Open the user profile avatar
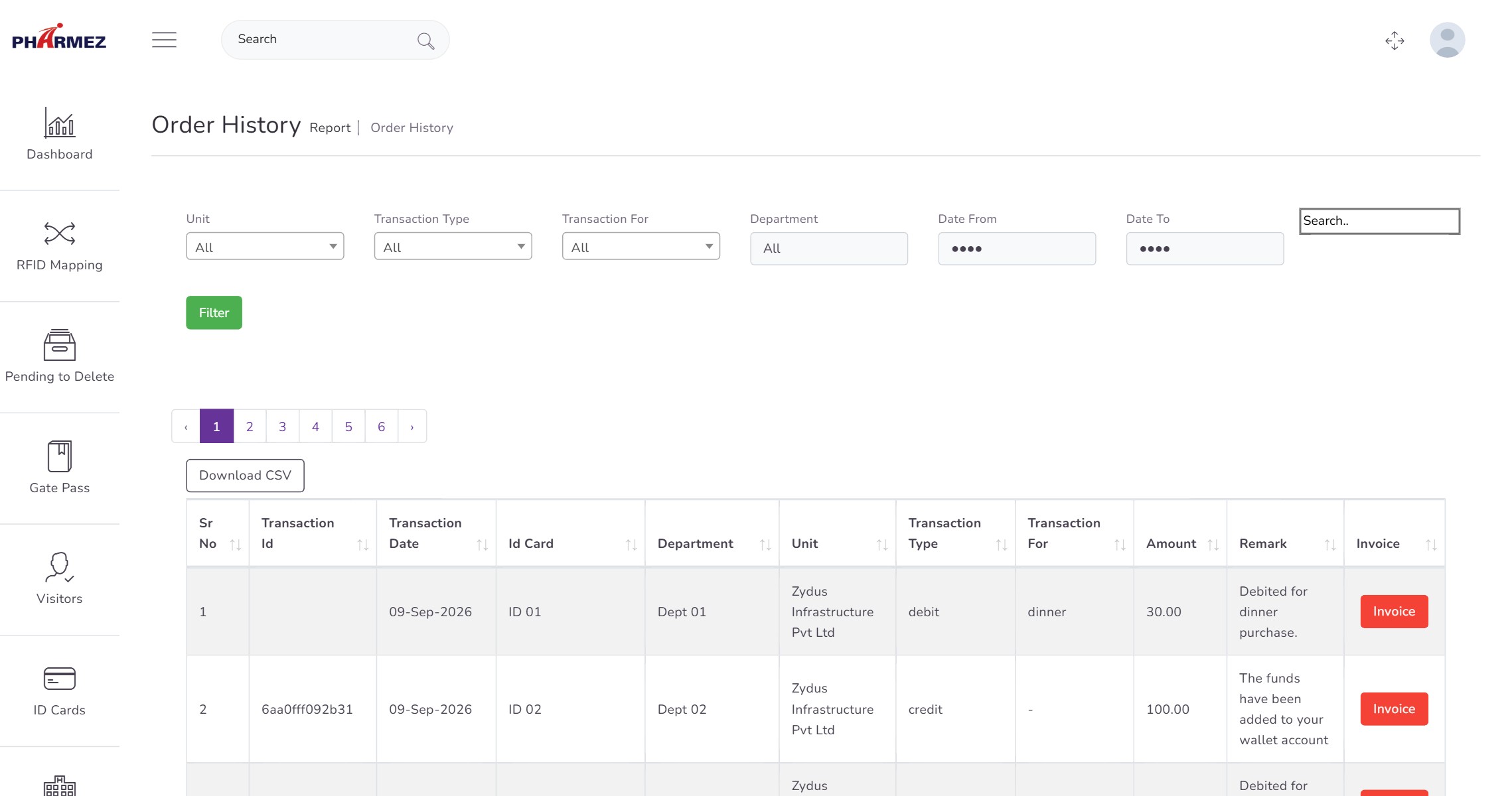1512x796 pixels. coord(1447,40)
